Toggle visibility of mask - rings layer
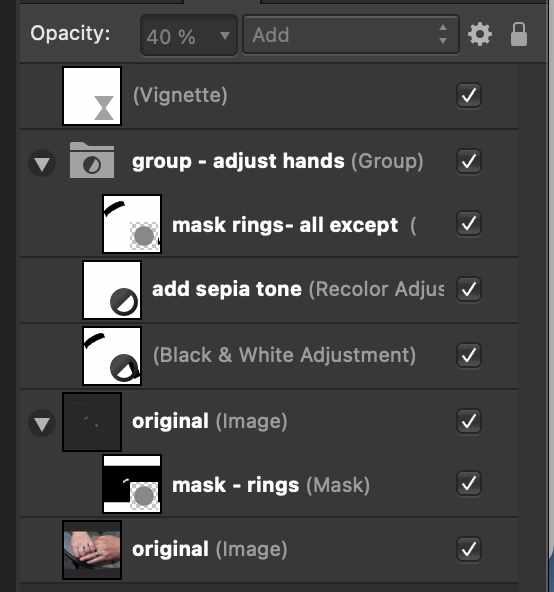This screenshot has height=592, width=554. tap(468, 484)
